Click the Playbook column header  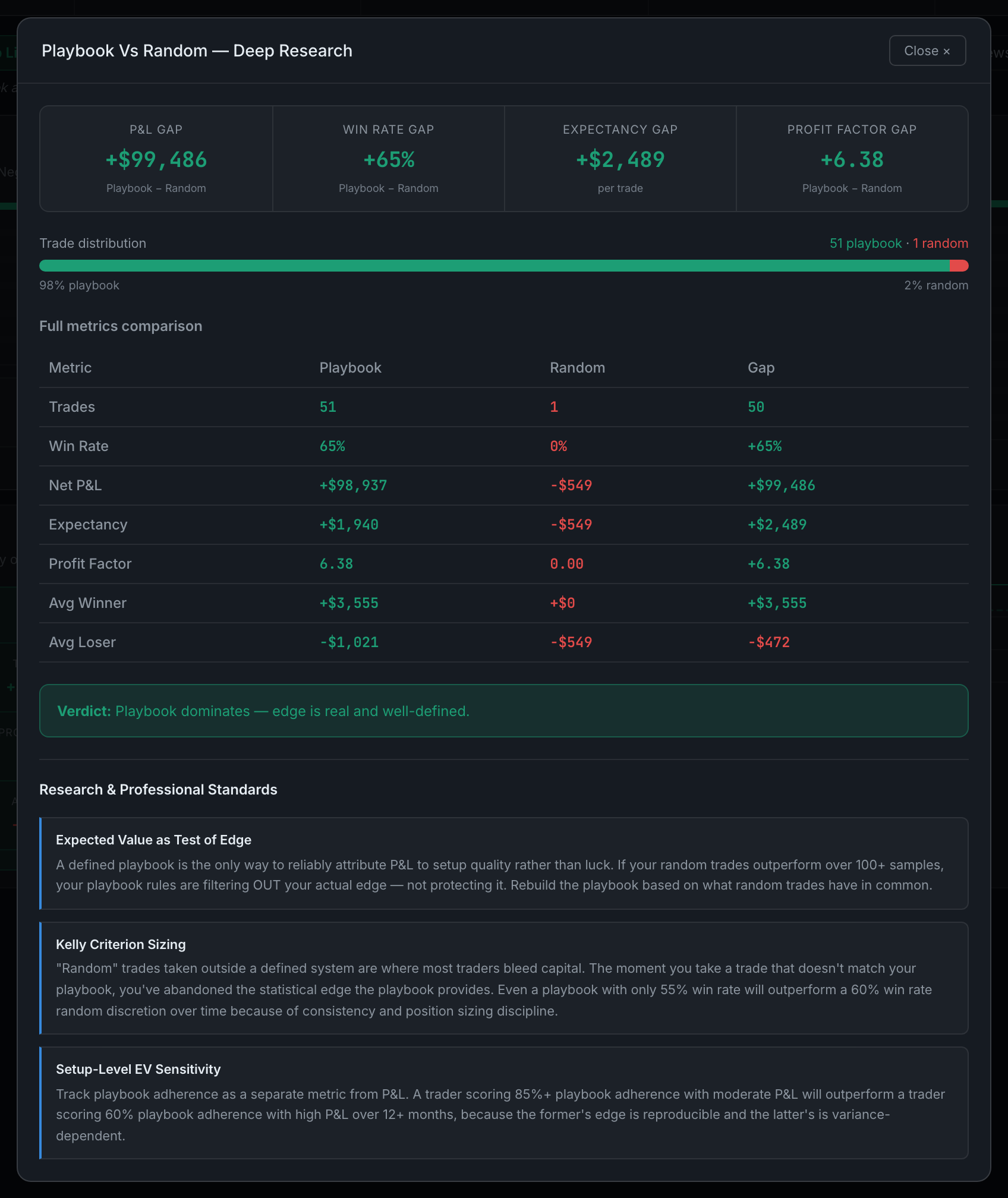coord(351,368)
